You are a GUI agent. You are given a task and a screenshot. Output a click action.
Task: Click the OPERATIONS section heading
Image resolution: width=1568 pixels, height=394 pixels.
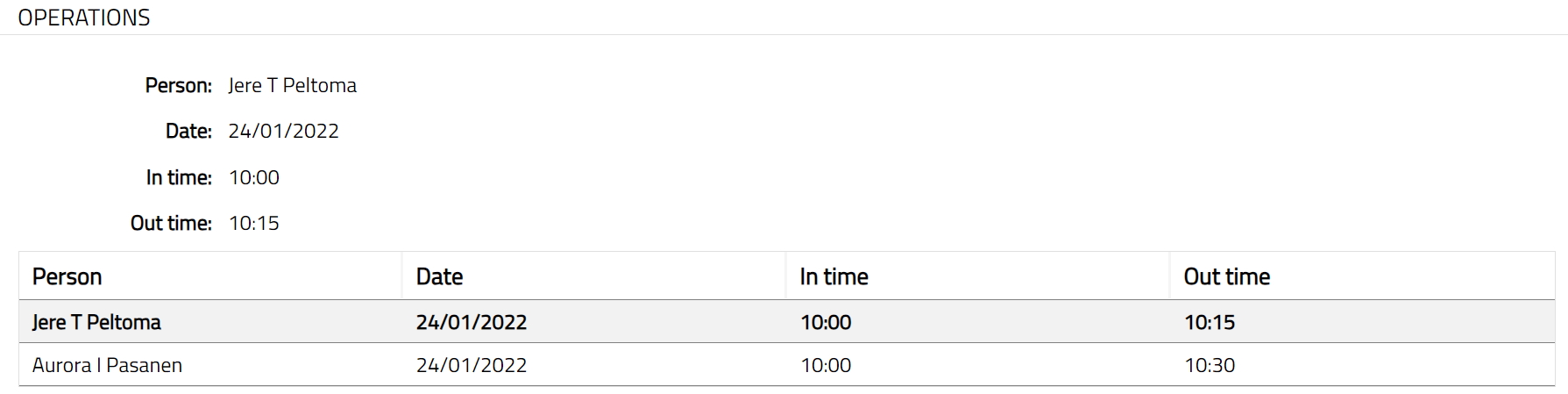point(84,18)
